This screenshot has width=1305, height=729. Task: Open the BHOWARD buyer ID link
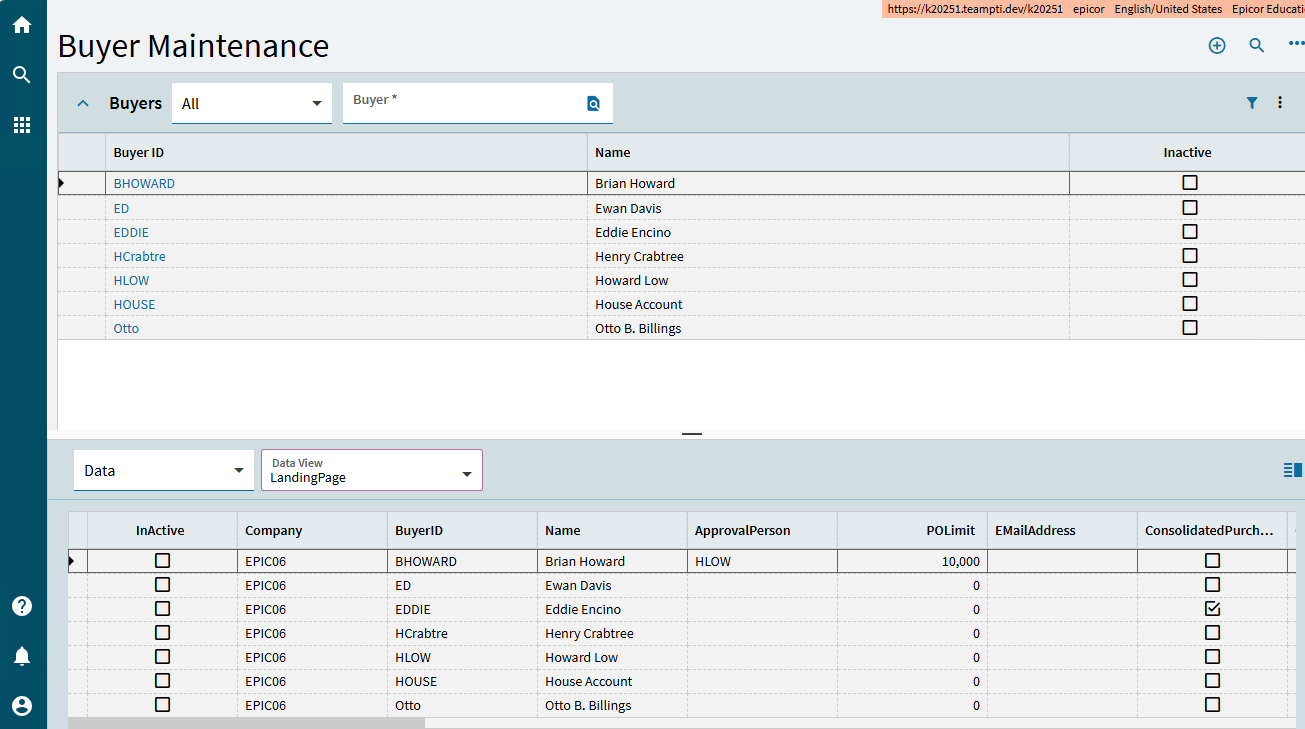tap(144, 184)
